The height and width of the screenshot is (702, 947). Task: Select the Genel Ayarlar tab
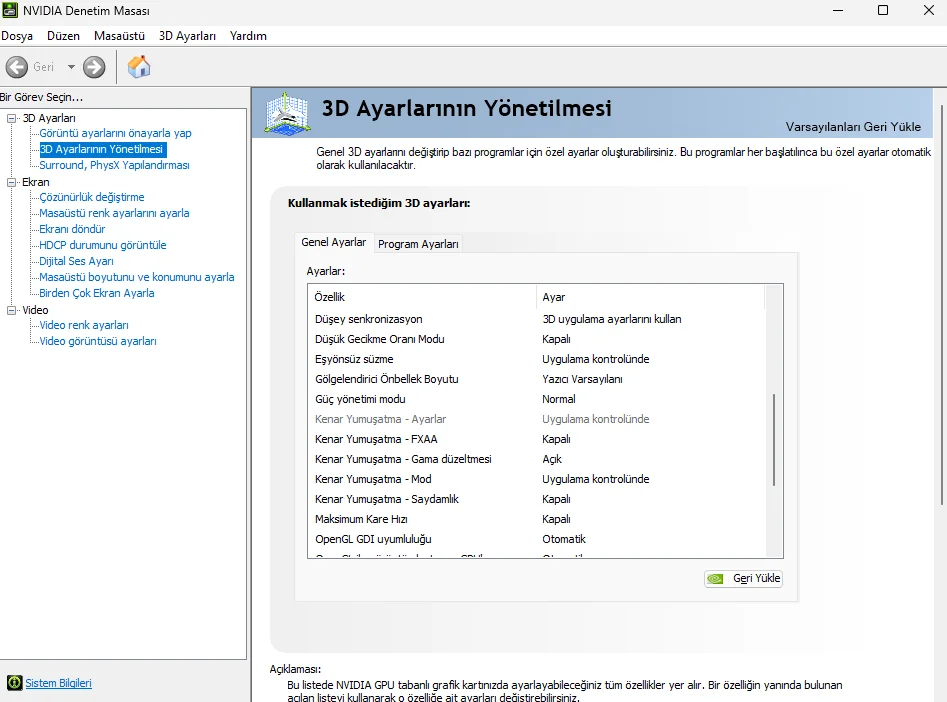pos(333,242)
